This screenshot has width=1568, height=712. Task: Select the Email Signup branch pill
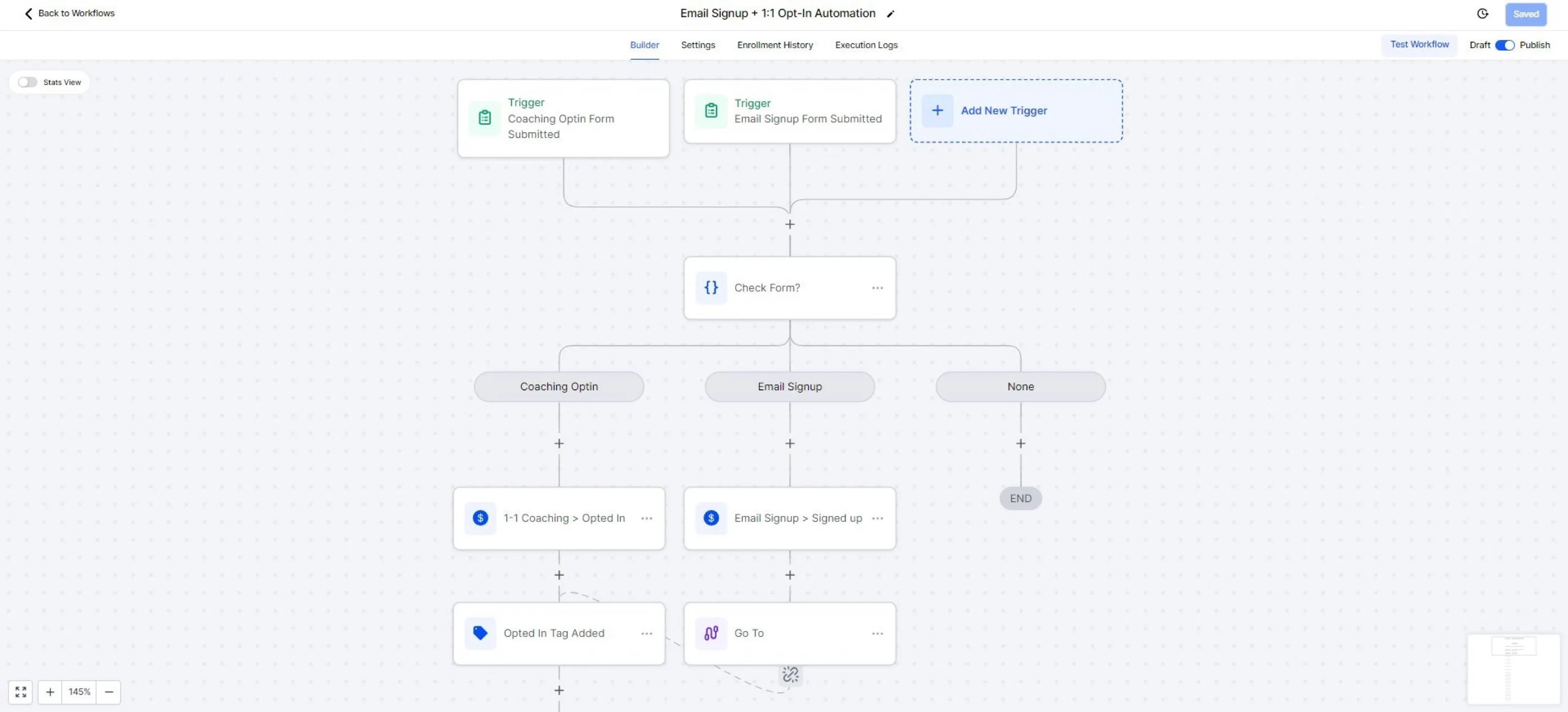click(789, 386)
